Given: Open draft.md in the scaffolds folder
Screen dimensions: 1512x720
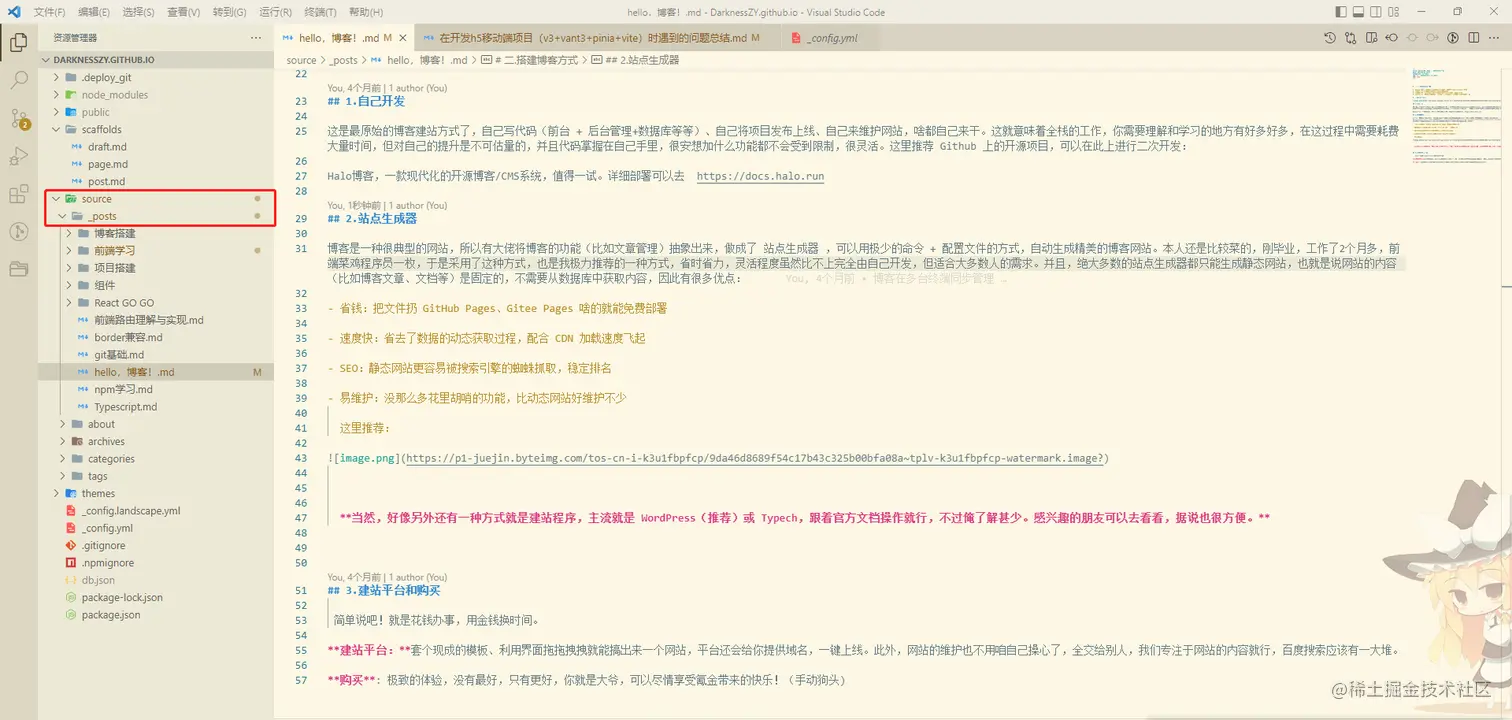Looking at the screenshot, I should [155, 147].
